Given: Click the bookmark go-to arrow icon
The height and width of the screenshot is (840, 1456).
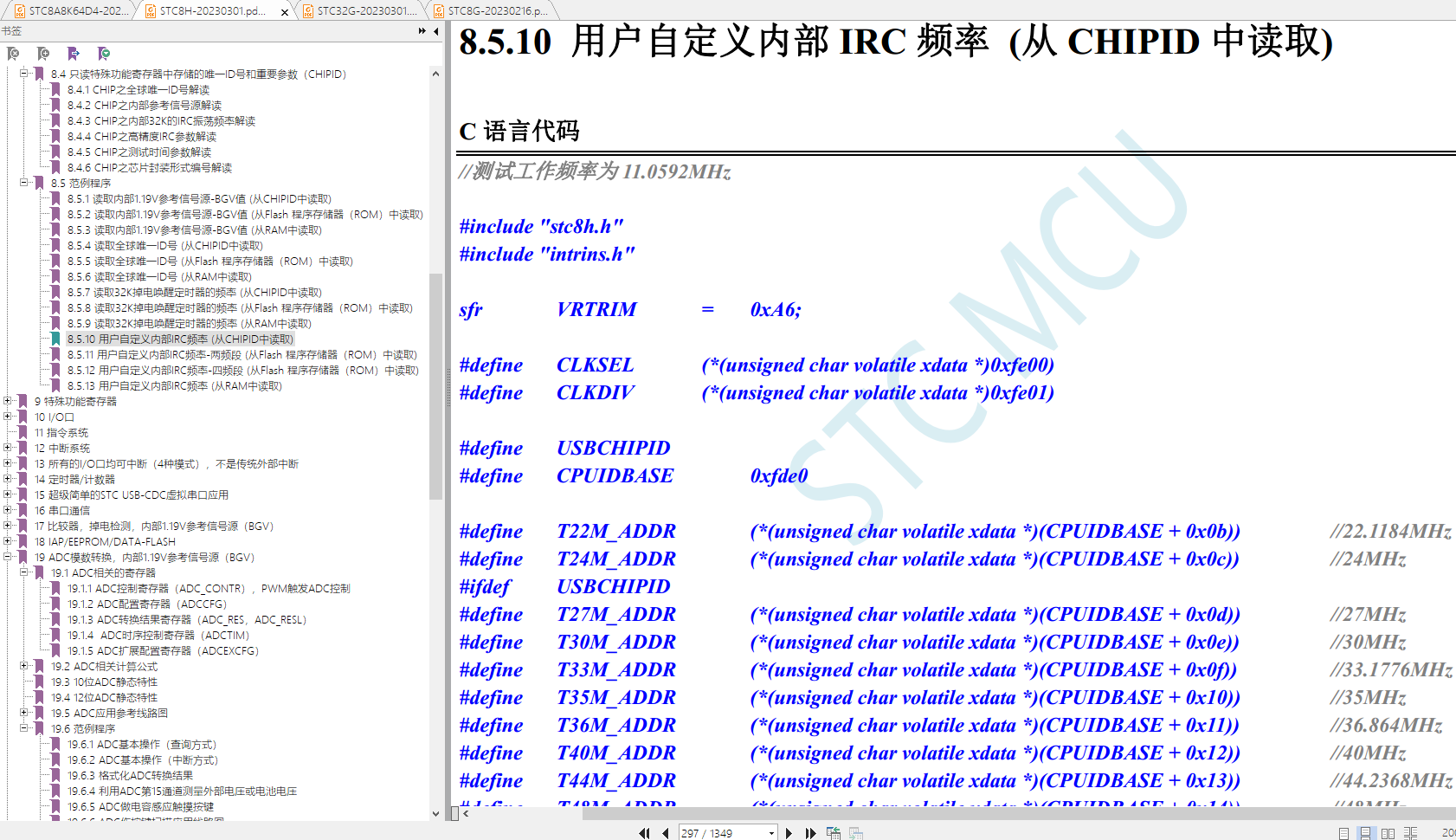Looking at the screenshot, I should (74, 54).
